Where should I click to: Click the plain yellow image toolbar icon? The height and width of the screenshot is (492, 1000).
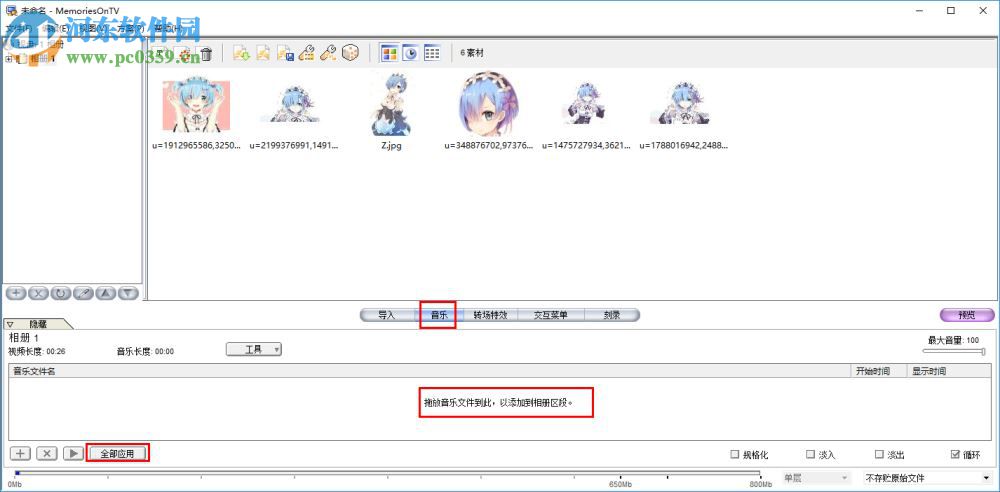[x=263, y=54]
